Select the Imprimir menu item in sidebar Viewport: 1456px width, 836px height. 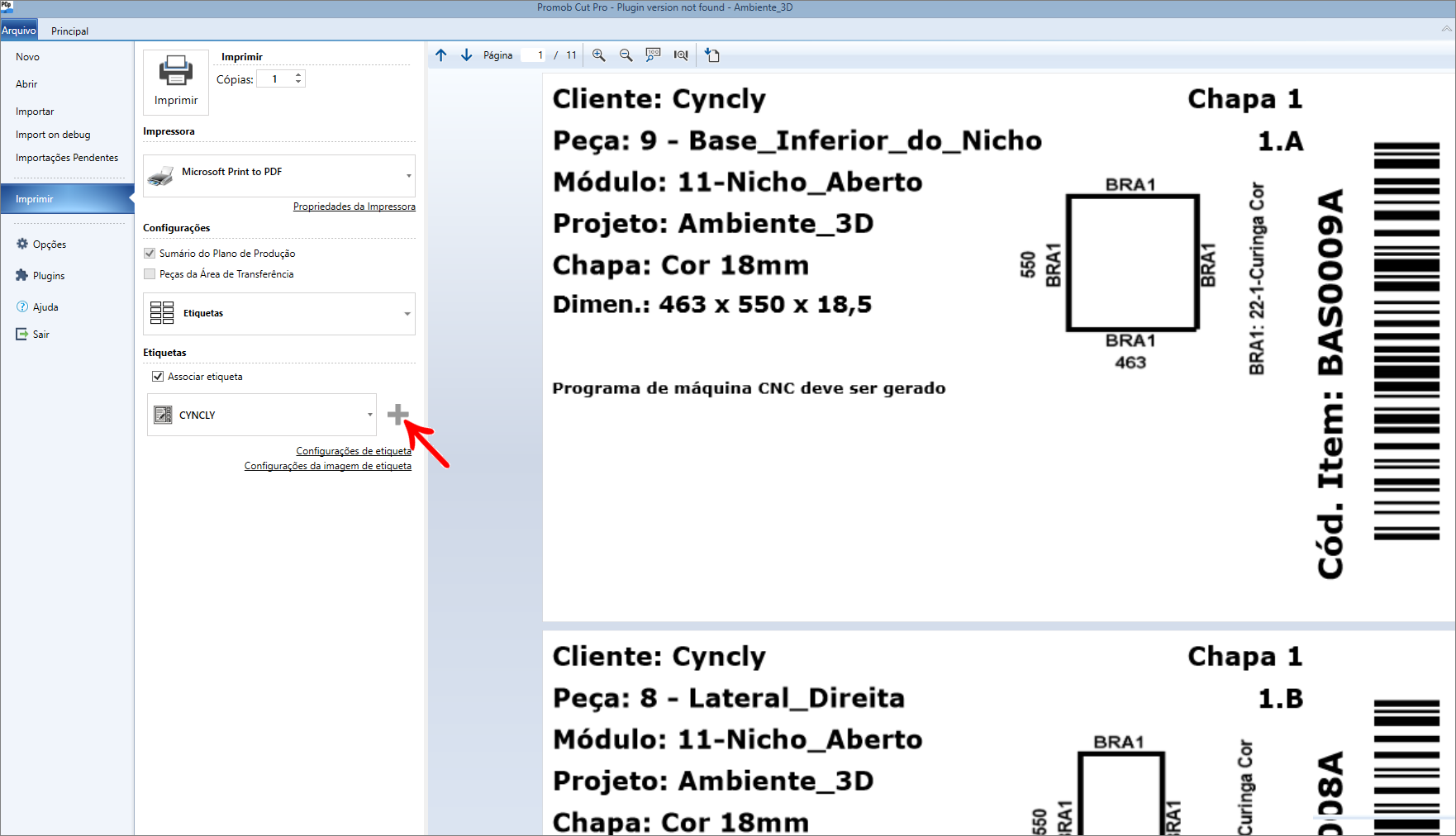click(x=67, y=199)
